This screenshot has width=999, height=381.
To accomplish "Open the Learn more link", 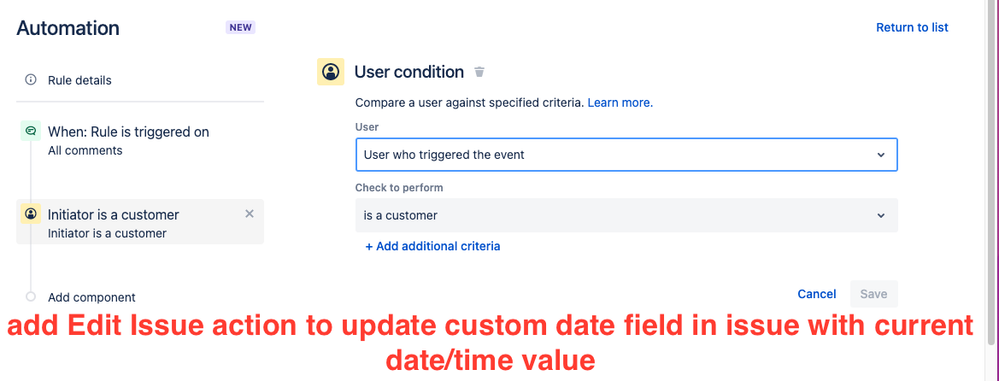I will pos(620,103).
